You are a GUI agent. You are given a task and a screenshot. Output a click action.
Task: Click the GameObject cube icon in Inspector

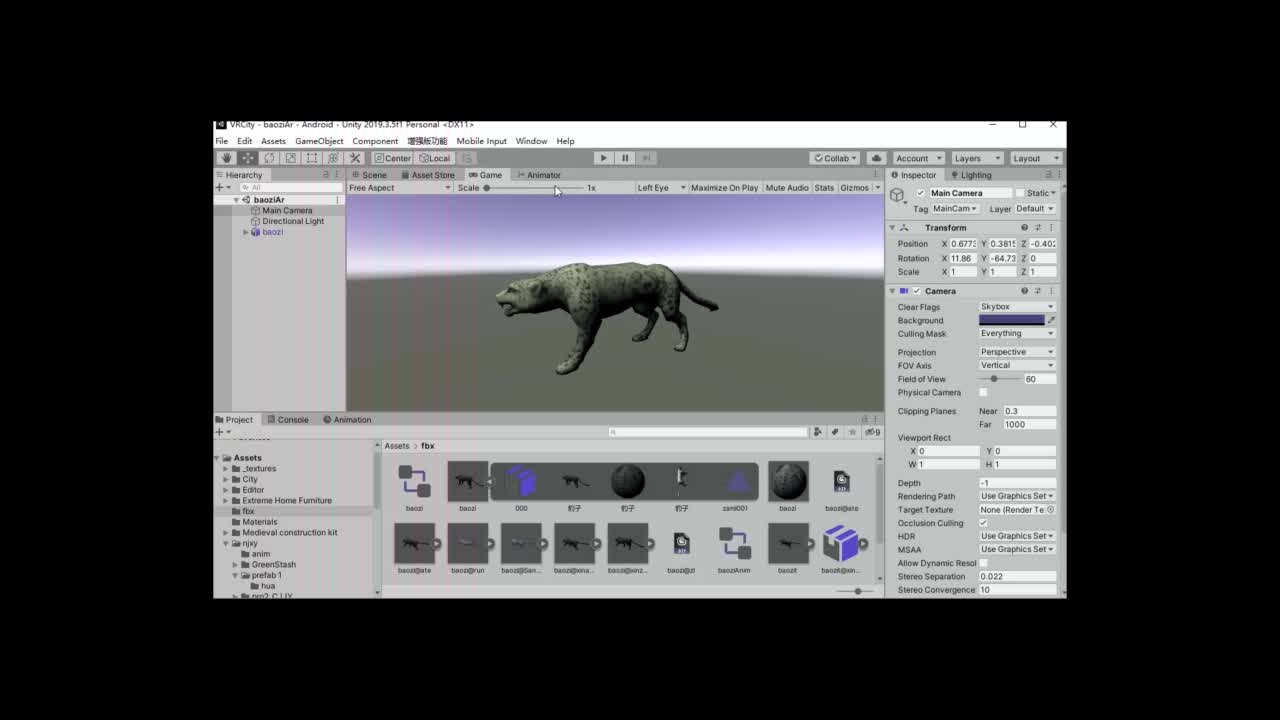pyautogui.click(x=898, y=196)
